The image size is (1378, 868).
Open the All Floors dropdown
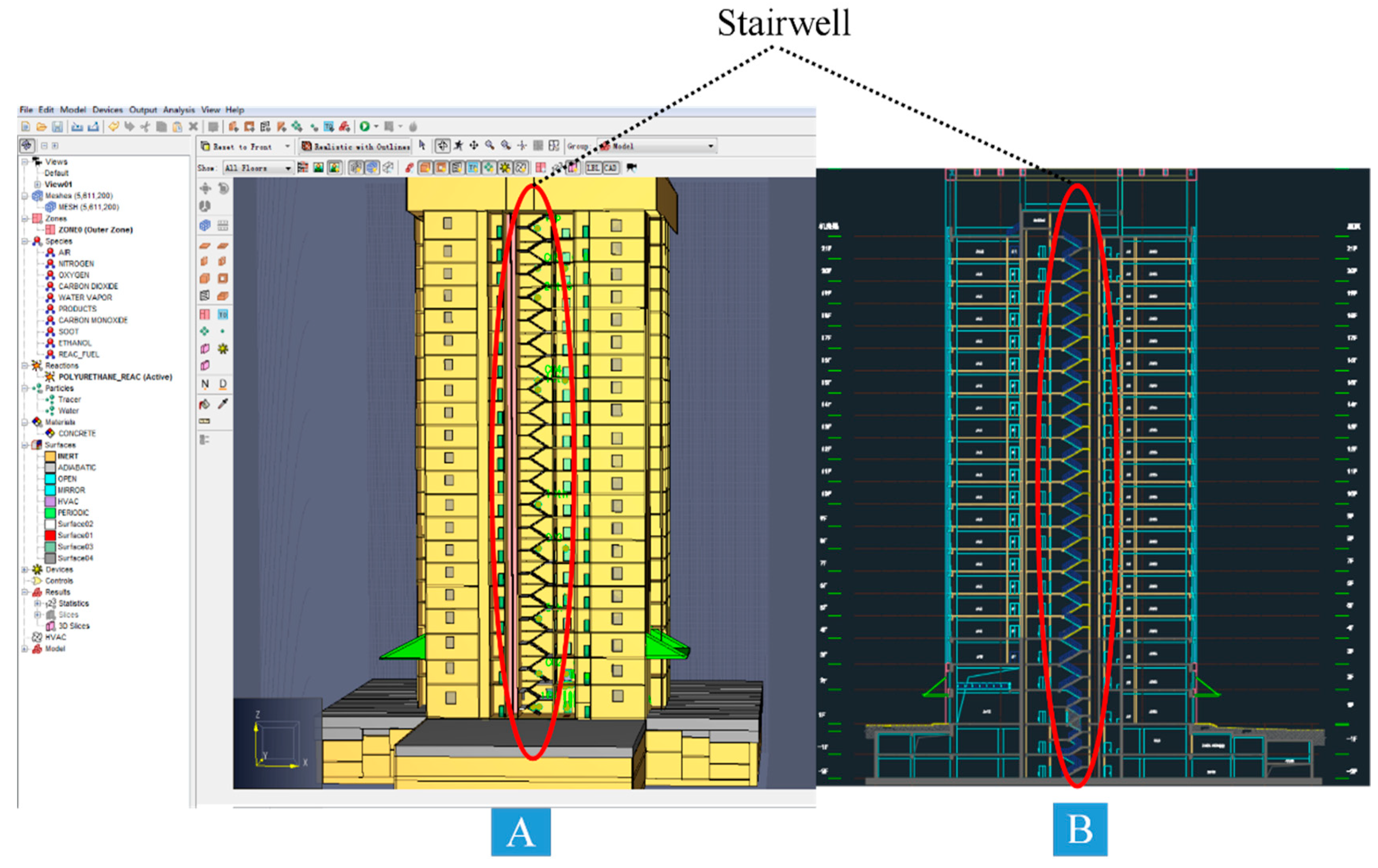coord(258,168)
